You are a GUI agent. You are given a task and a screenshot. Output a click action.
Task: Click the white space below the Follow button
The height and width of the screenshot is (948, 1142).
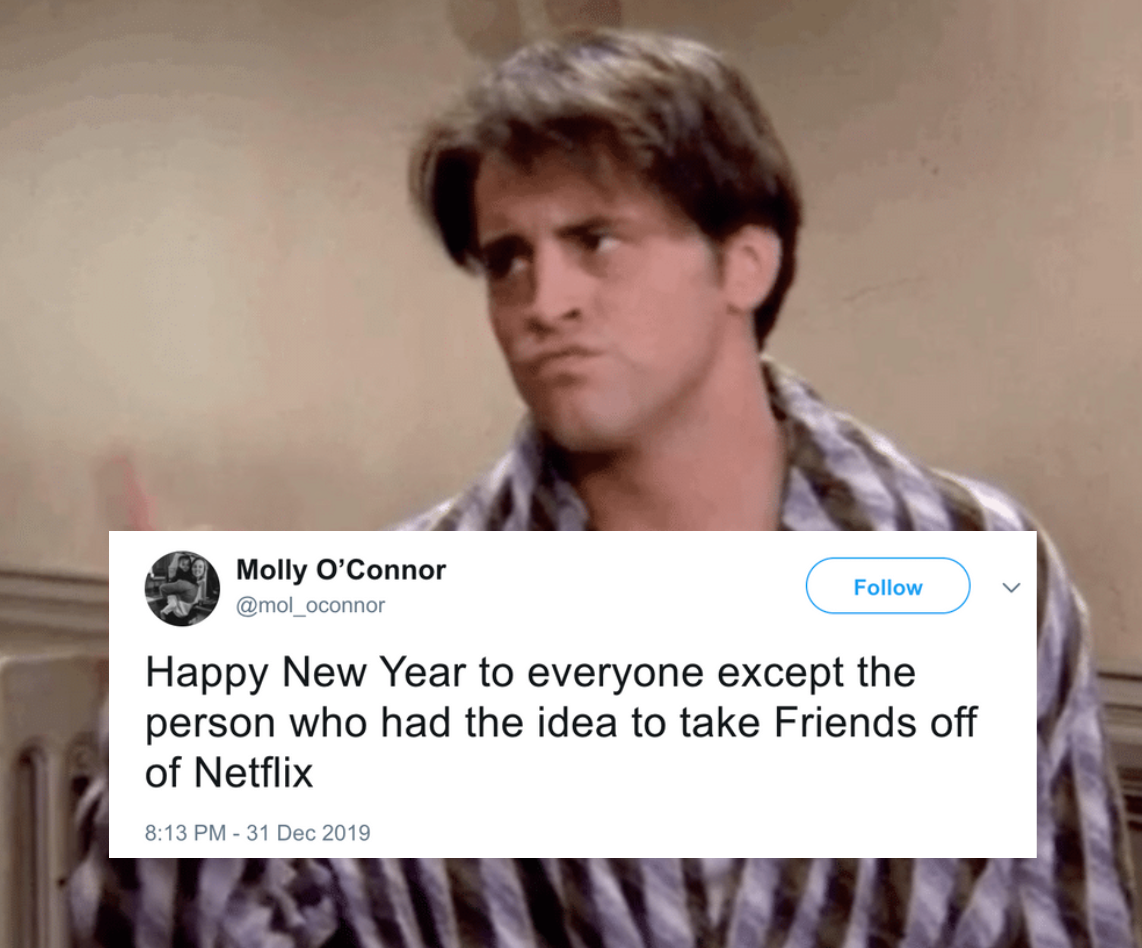pos(887,633)
